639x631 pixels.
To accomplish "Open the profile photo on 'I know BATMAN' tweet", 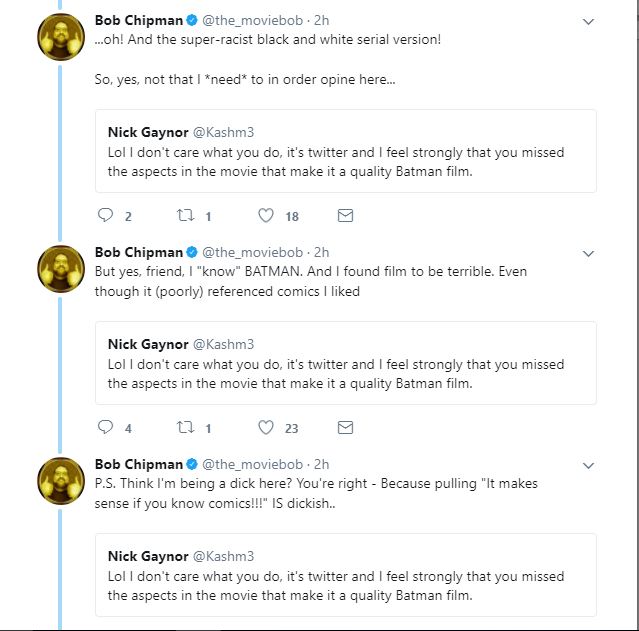I will (61, 269).
